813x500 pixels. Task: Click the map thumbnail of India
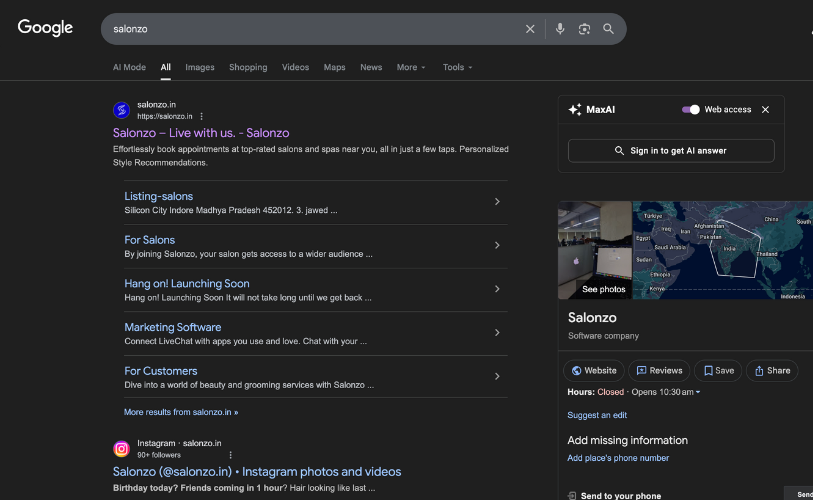coord(722,250)
